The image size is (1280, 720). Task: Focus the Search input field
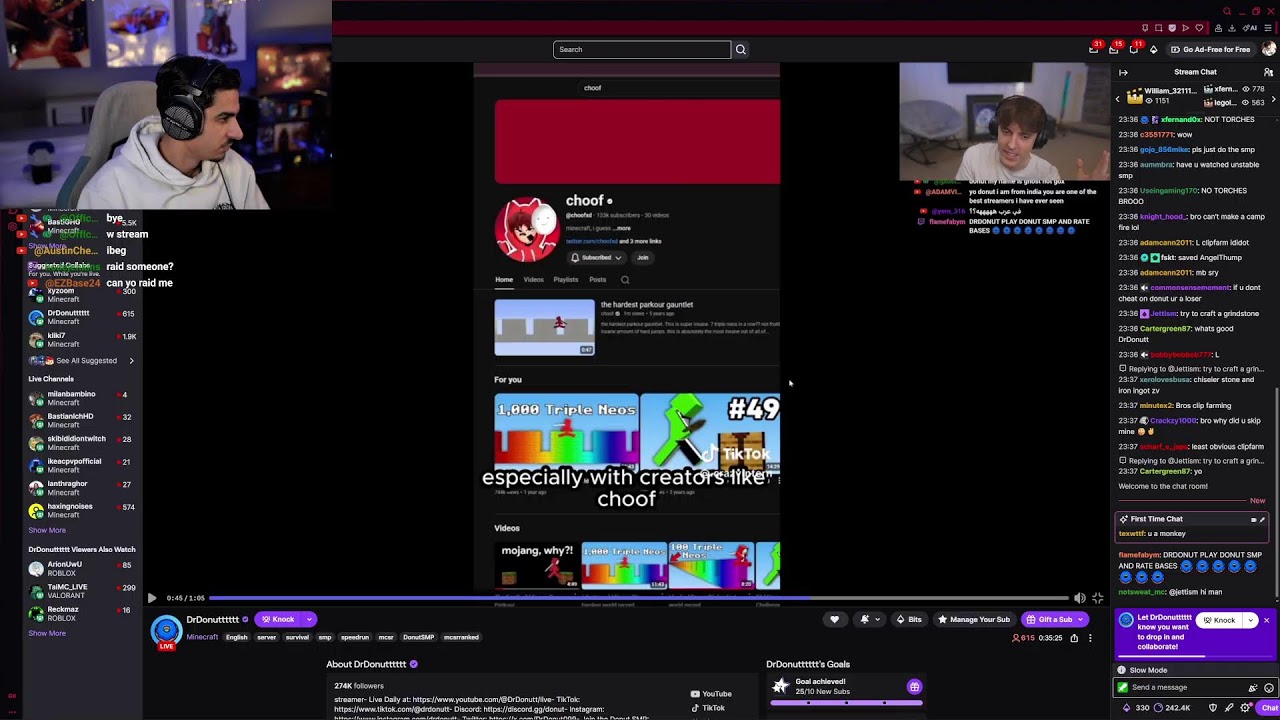click(x=642, y=49)
